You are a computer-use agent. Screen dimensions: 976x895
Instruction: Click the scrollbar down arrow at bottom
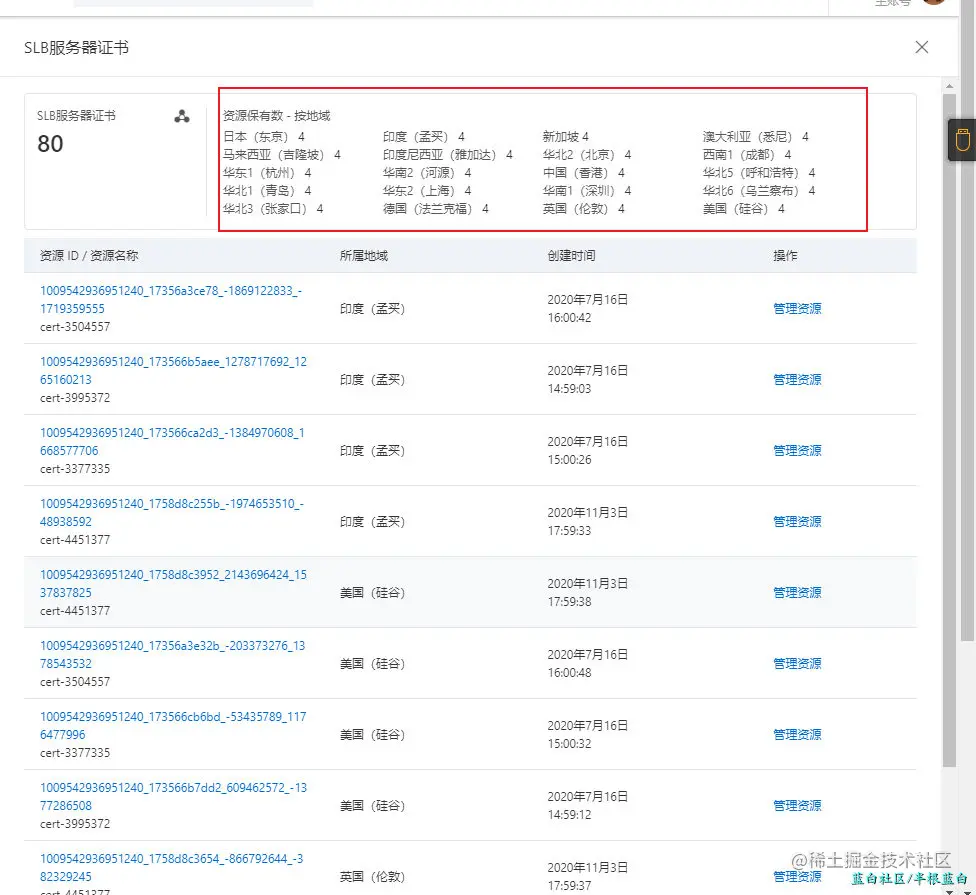[949, 891]
